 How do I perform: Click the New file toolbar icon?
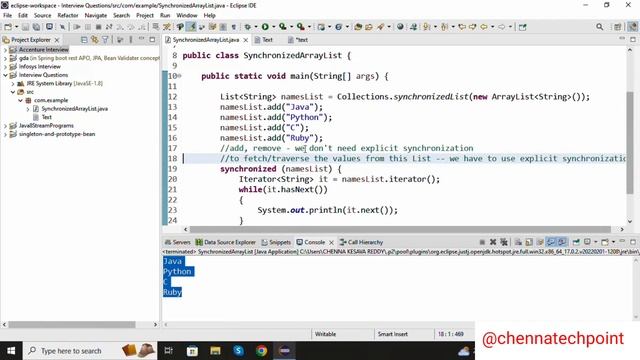[x=8, y=27]
